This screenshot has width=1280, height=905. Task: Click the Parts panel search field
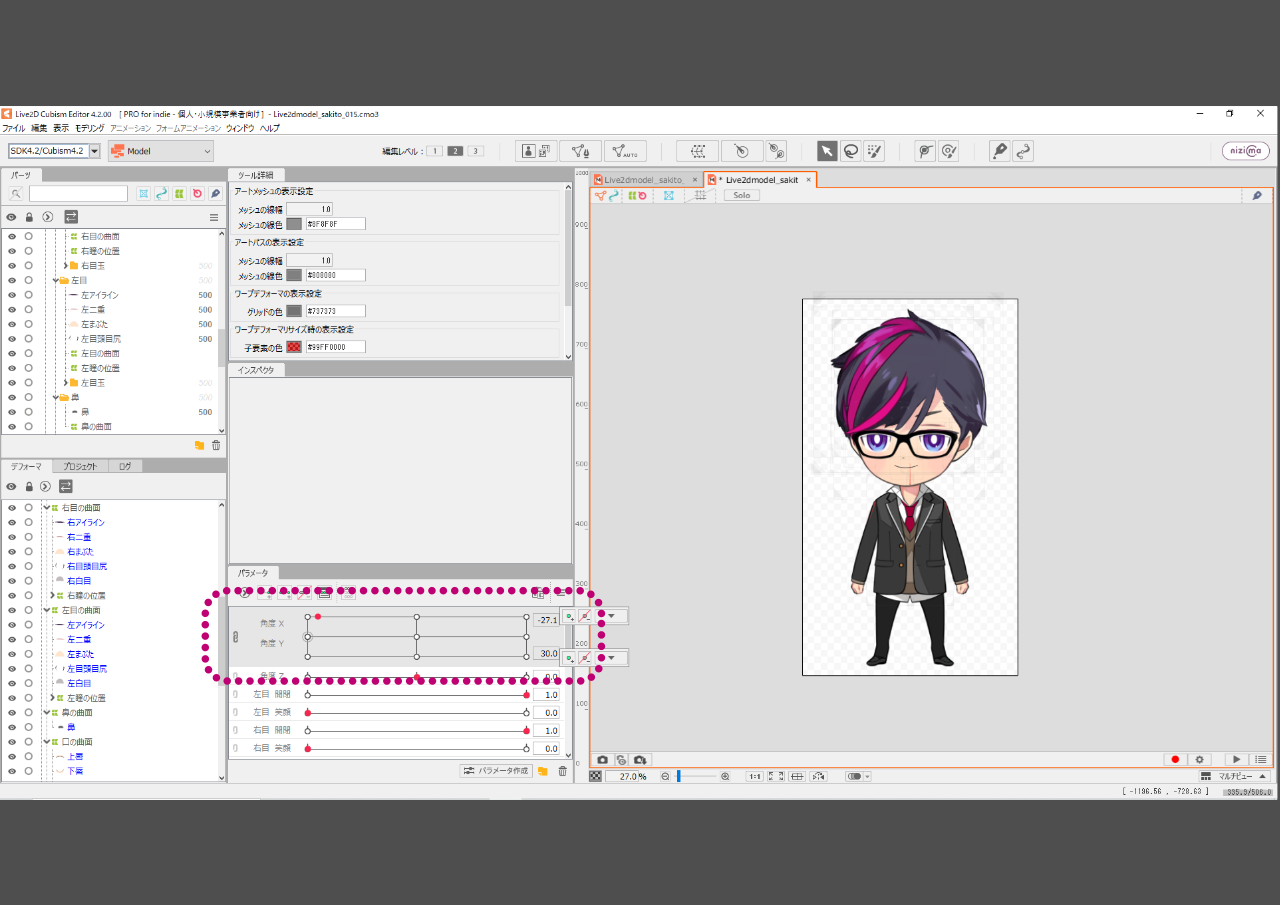pos(78,193)
